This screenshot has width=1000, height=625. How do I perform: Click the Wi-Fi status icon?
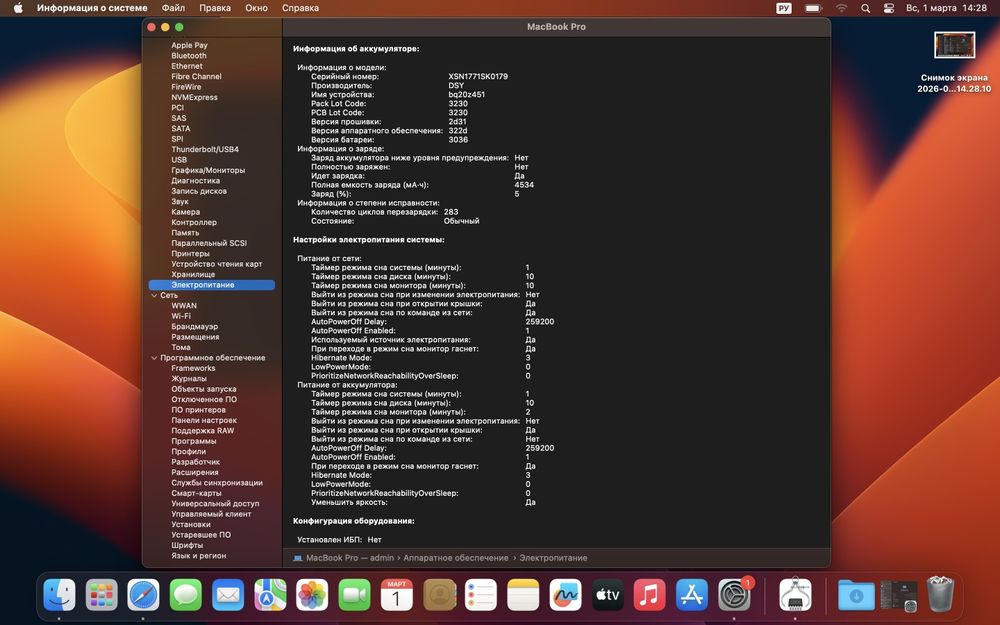(842, 8)
